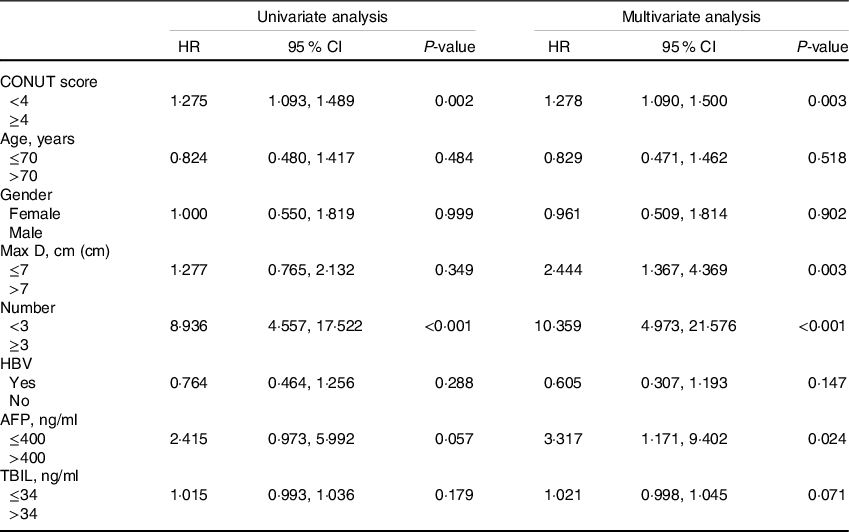Click the Multivariate analysis column header
The height and width of the screenshot is (532, 849).
coord(690,15)
